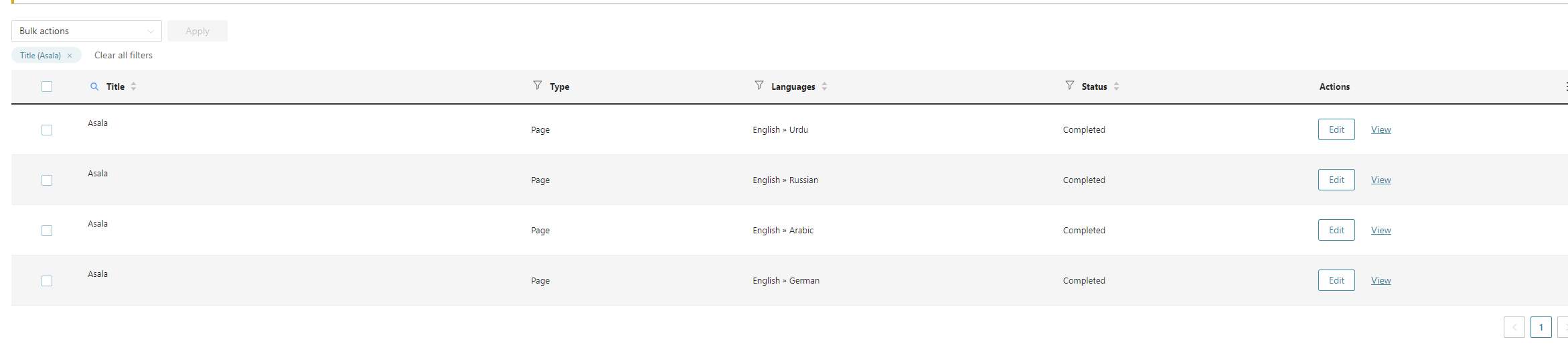The image size is (1568, 354).
Task: Tick the English » German row checkbox
Action: pyautogui.click(x=47, y=281)
